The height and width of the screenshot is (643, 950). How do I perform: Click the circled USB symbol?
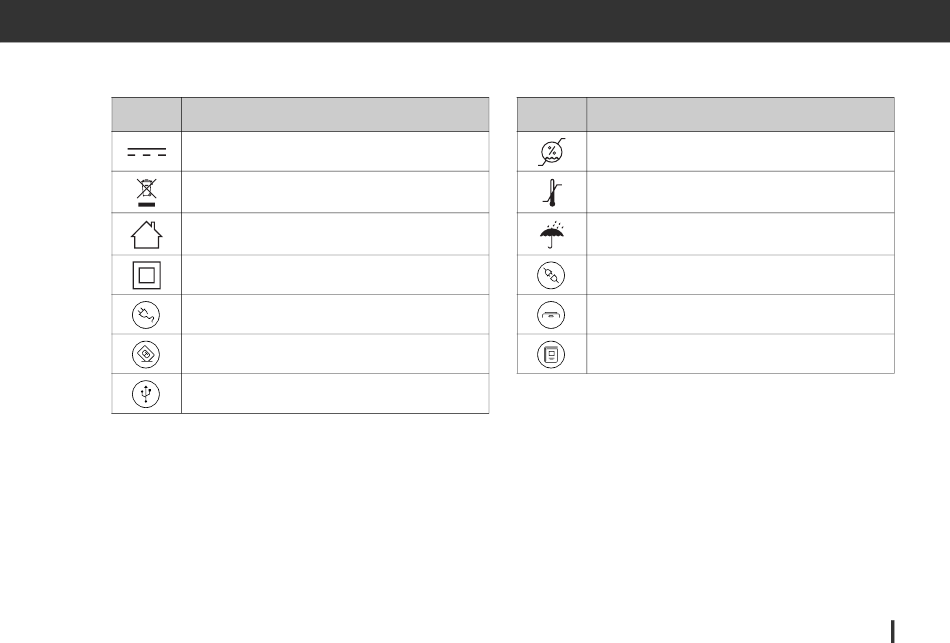[x=146, y=394]
